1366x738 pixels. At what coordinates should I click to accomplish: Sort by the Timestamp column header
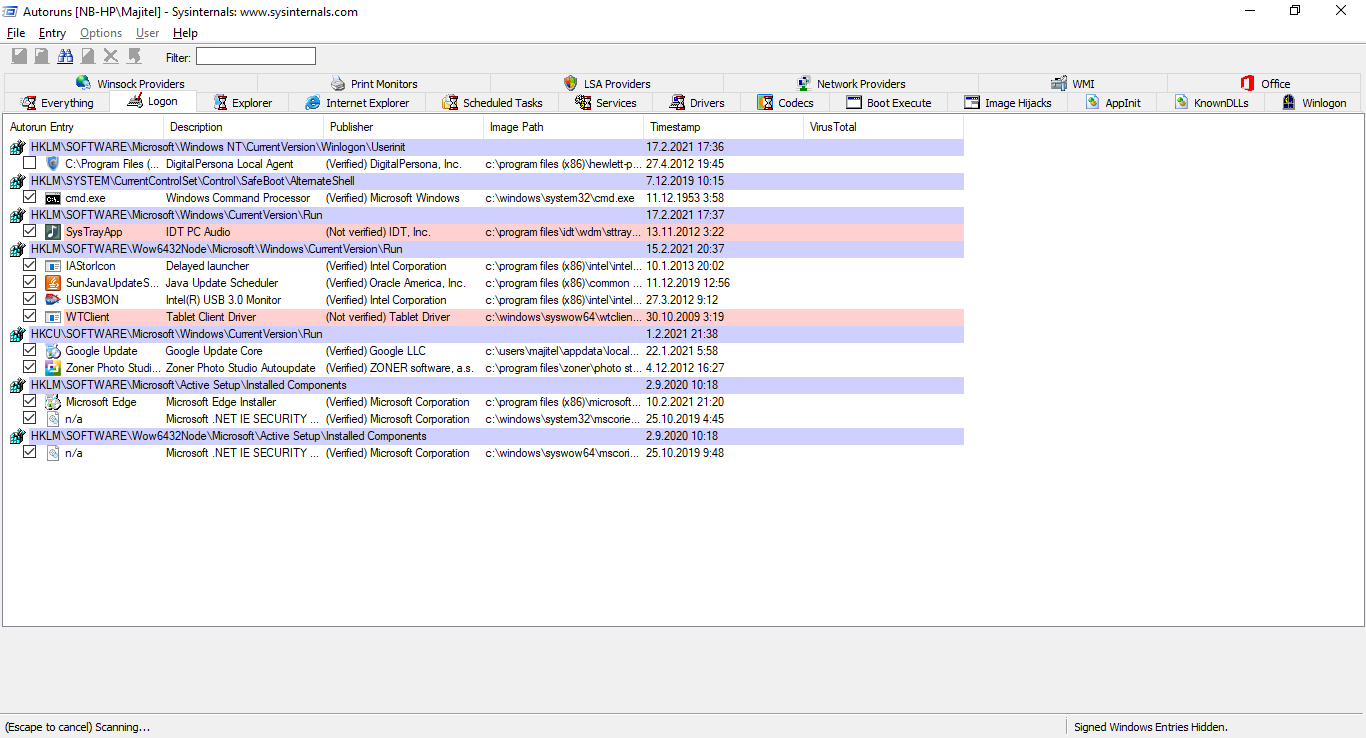point(724,127)
